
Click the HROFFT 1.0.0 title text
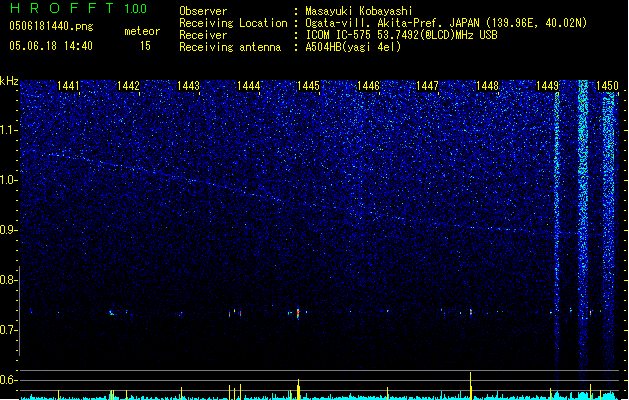point(79,8)
